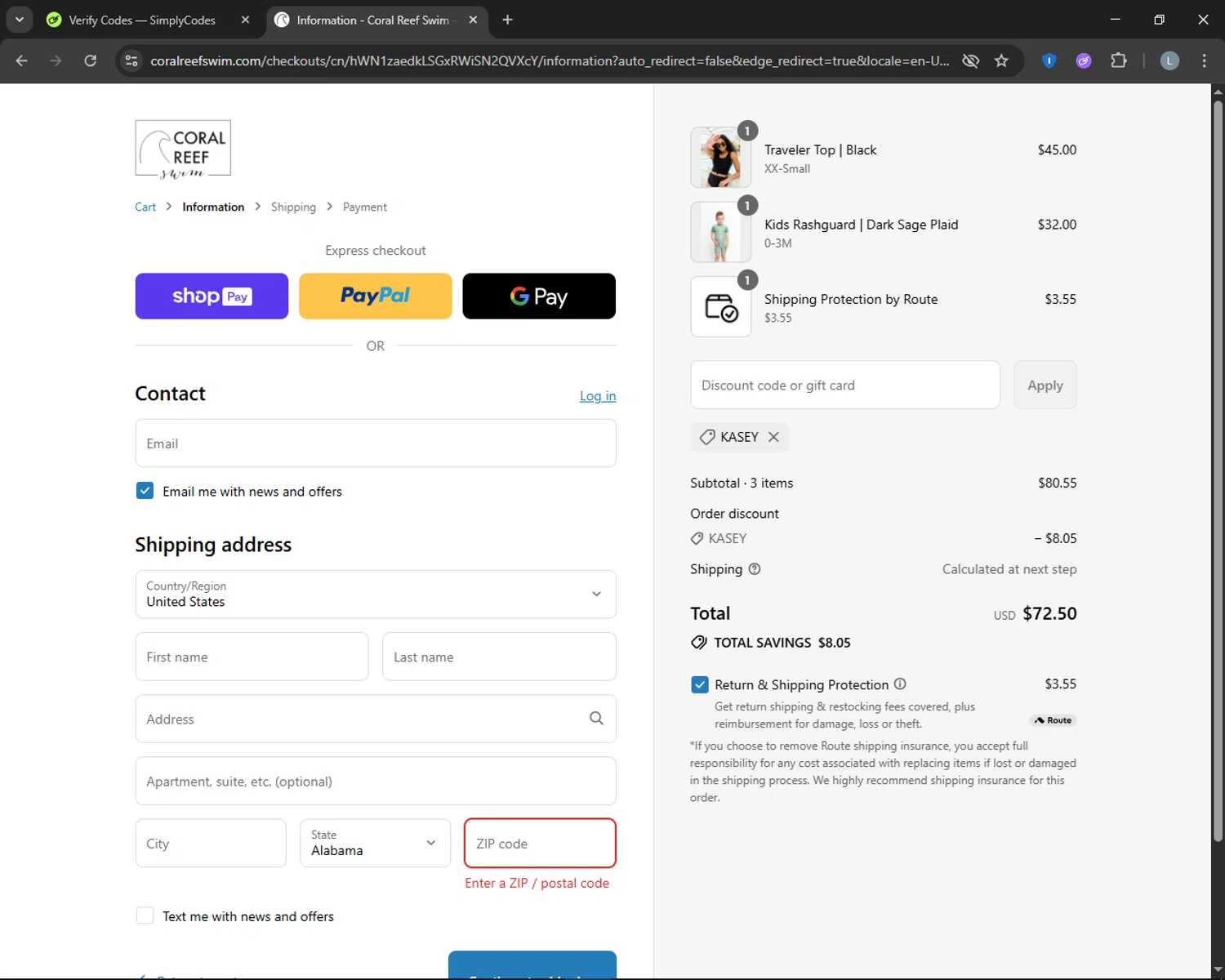Focus the City field
Image resolution: width=1225 pixels, height=980 pixels.
pyautogui.click(x=211, y=844)
